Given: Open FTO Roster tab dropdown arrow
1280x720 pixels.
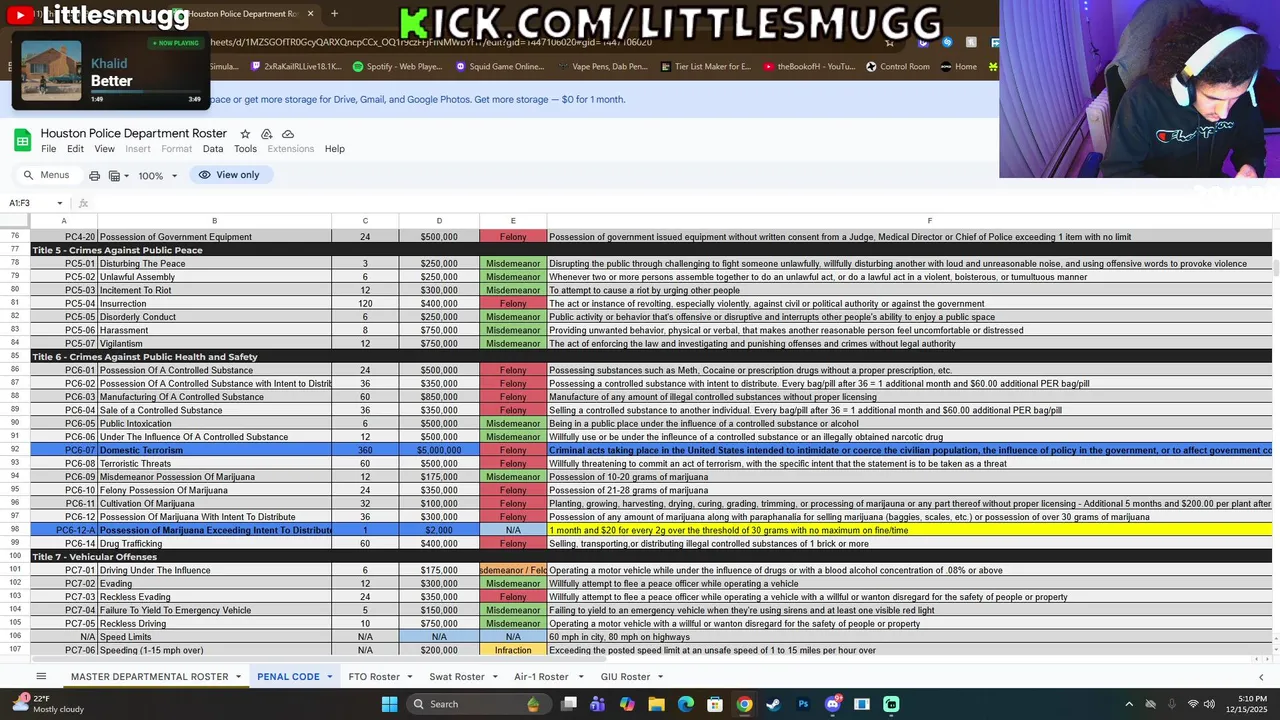Looking at the screenshot, I should 410,677.
